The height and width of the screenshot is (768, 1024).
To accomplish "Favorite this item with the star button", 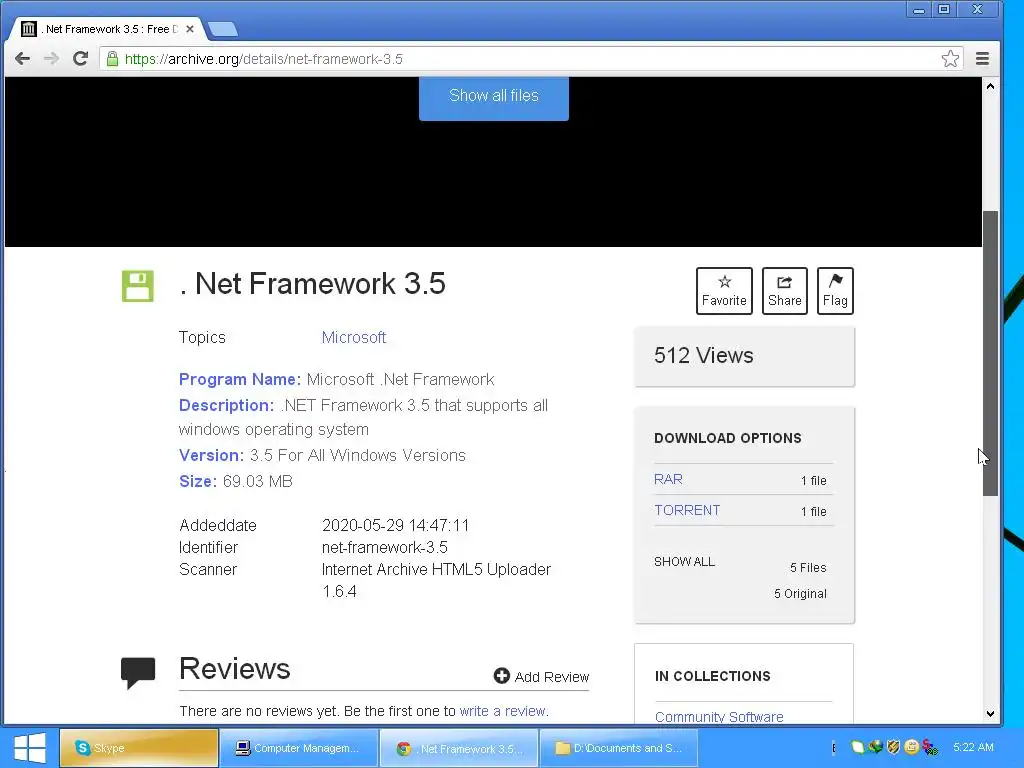I will tap(724, 291).
